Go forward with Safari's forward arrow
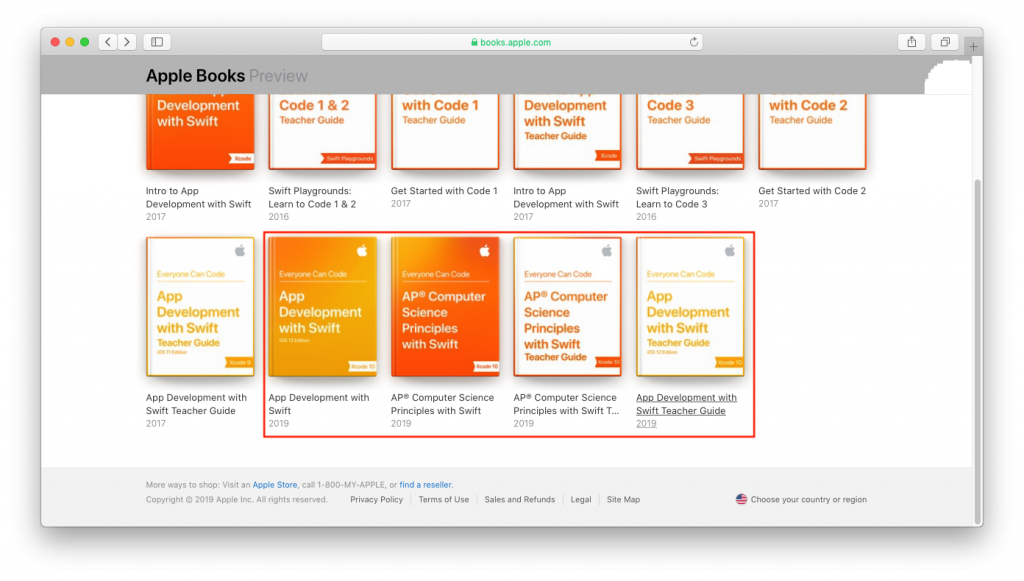Viewport: 1024px width, 581px height. coord(127,42)
